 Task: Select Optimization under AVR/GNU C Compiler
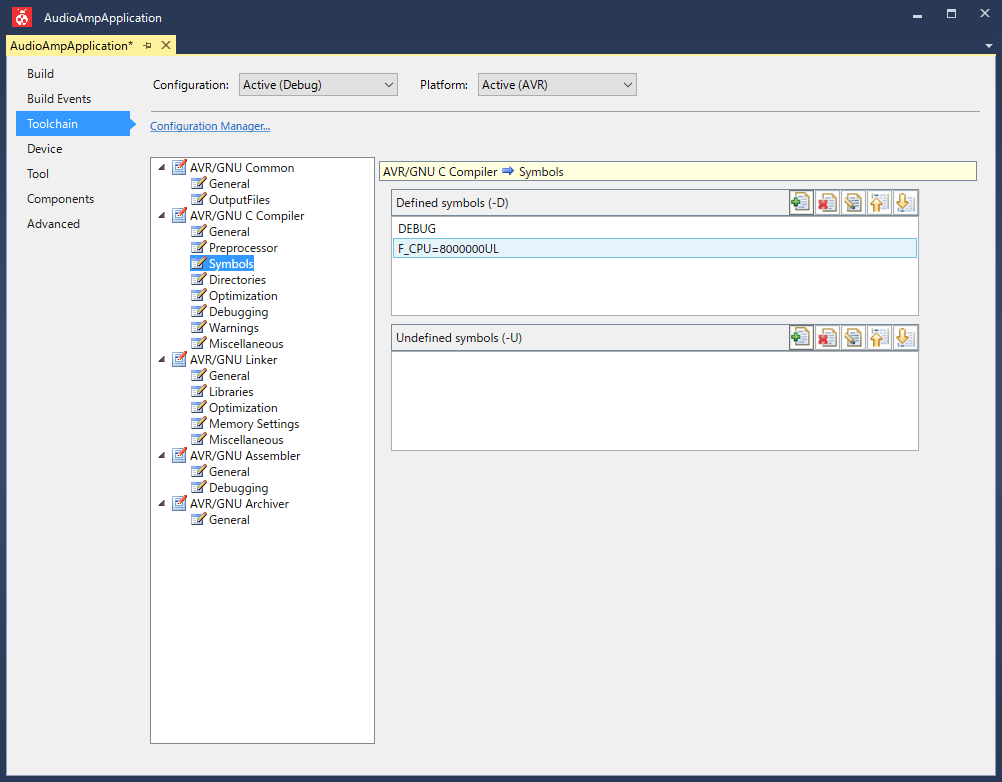[235, 295]
